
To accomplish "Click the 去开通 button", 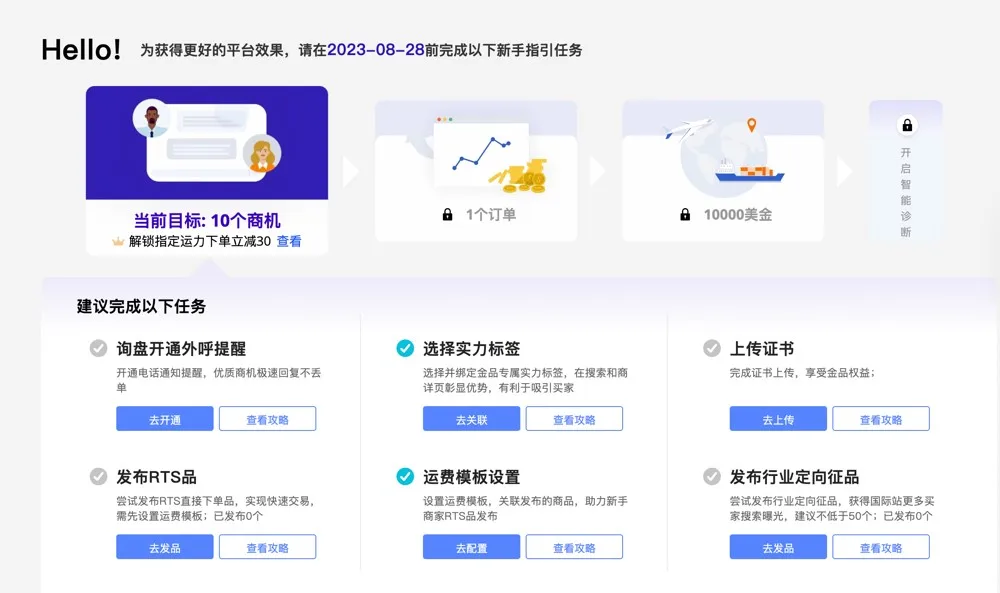I will click(x=165, y=419).
